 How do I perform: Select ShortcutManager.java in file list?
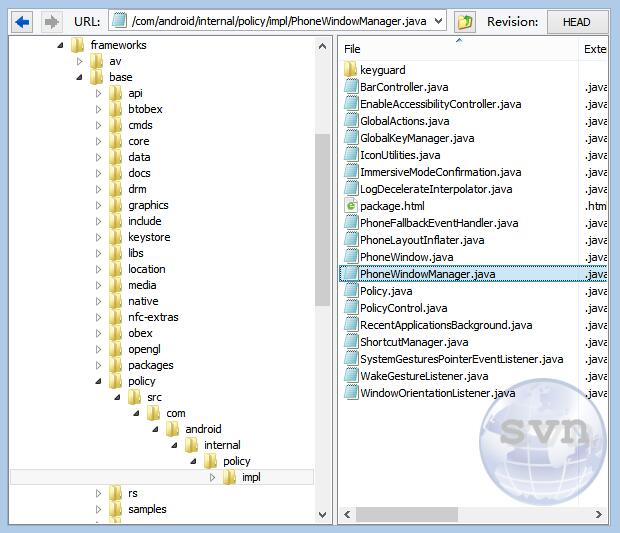414,342
